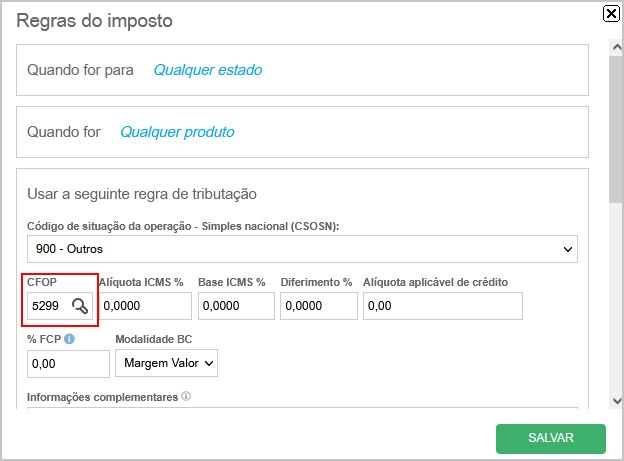This screenshot has height=461, width=624.
Task: Click the Informações complementares info icon
Action: click(186, 396)
